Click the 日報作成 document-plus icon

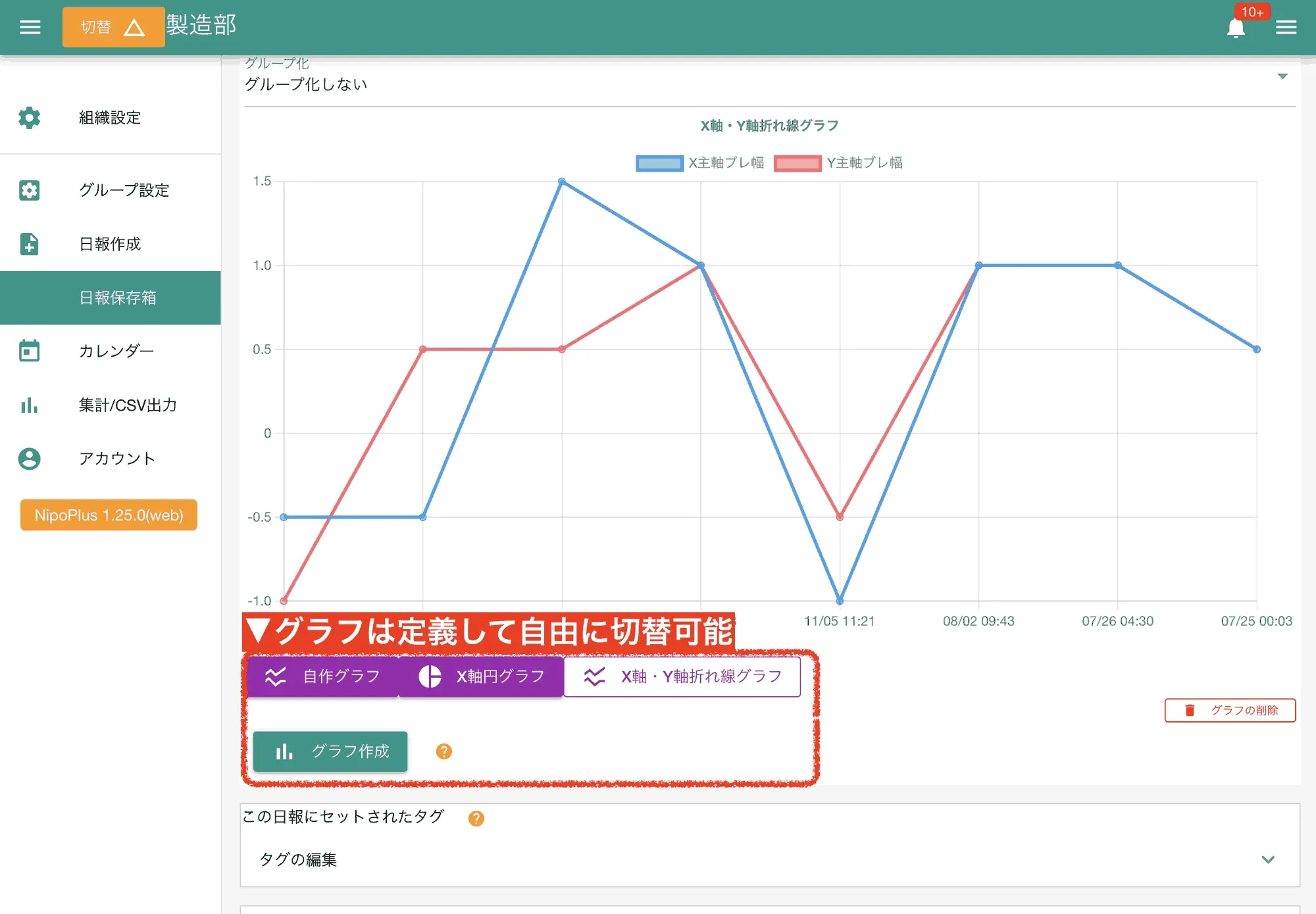[29, 244]
